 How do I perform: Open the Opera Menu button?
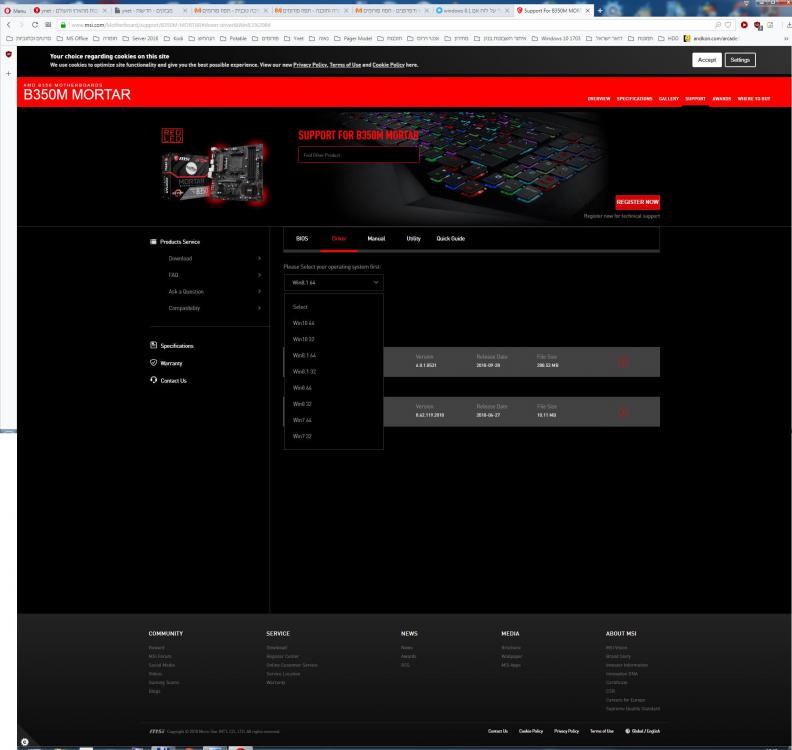coord(15,10)
